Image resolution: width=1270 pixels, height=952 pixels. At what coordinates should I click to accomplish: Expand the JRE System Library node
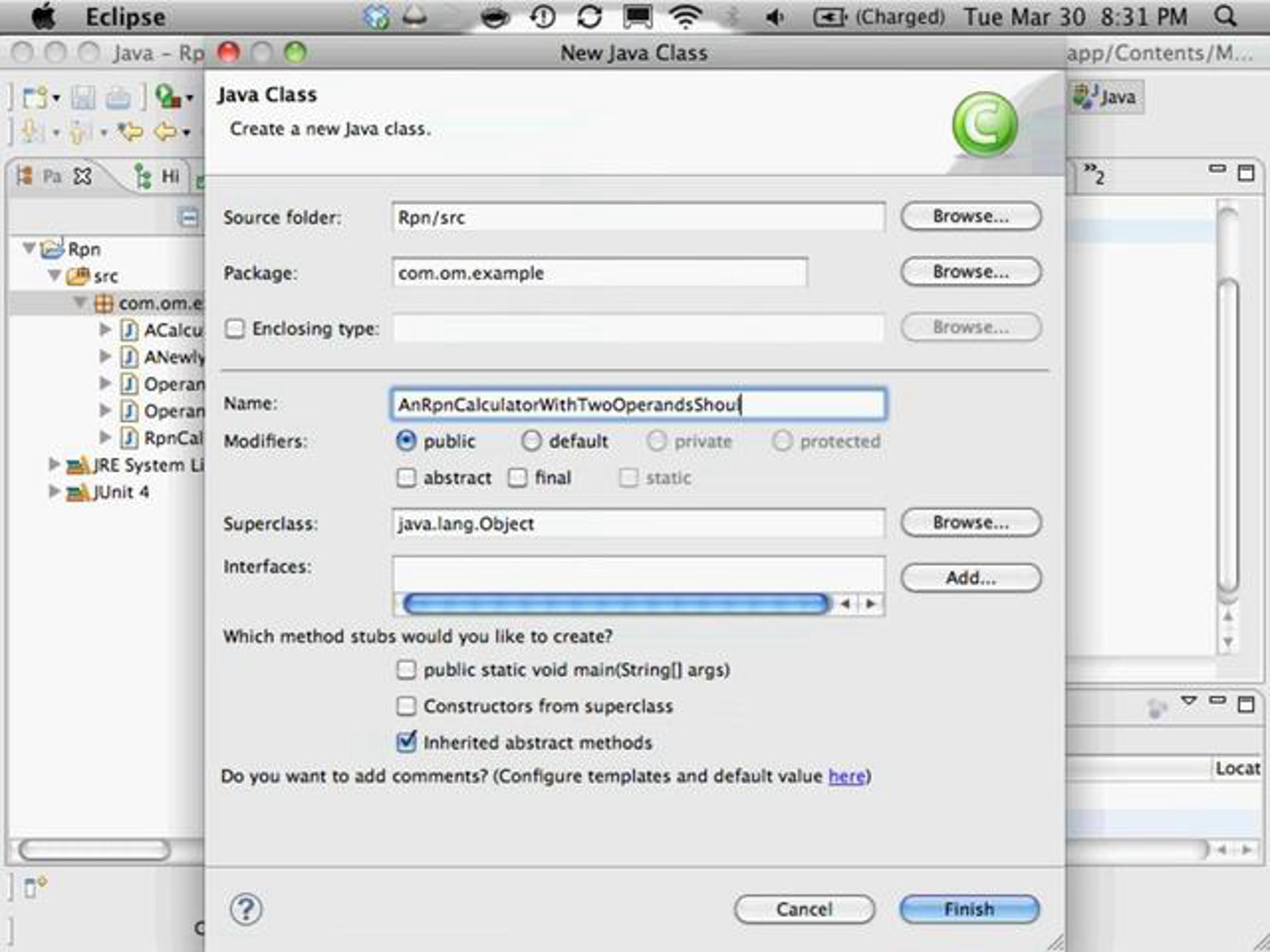click(x=54, y=464)
